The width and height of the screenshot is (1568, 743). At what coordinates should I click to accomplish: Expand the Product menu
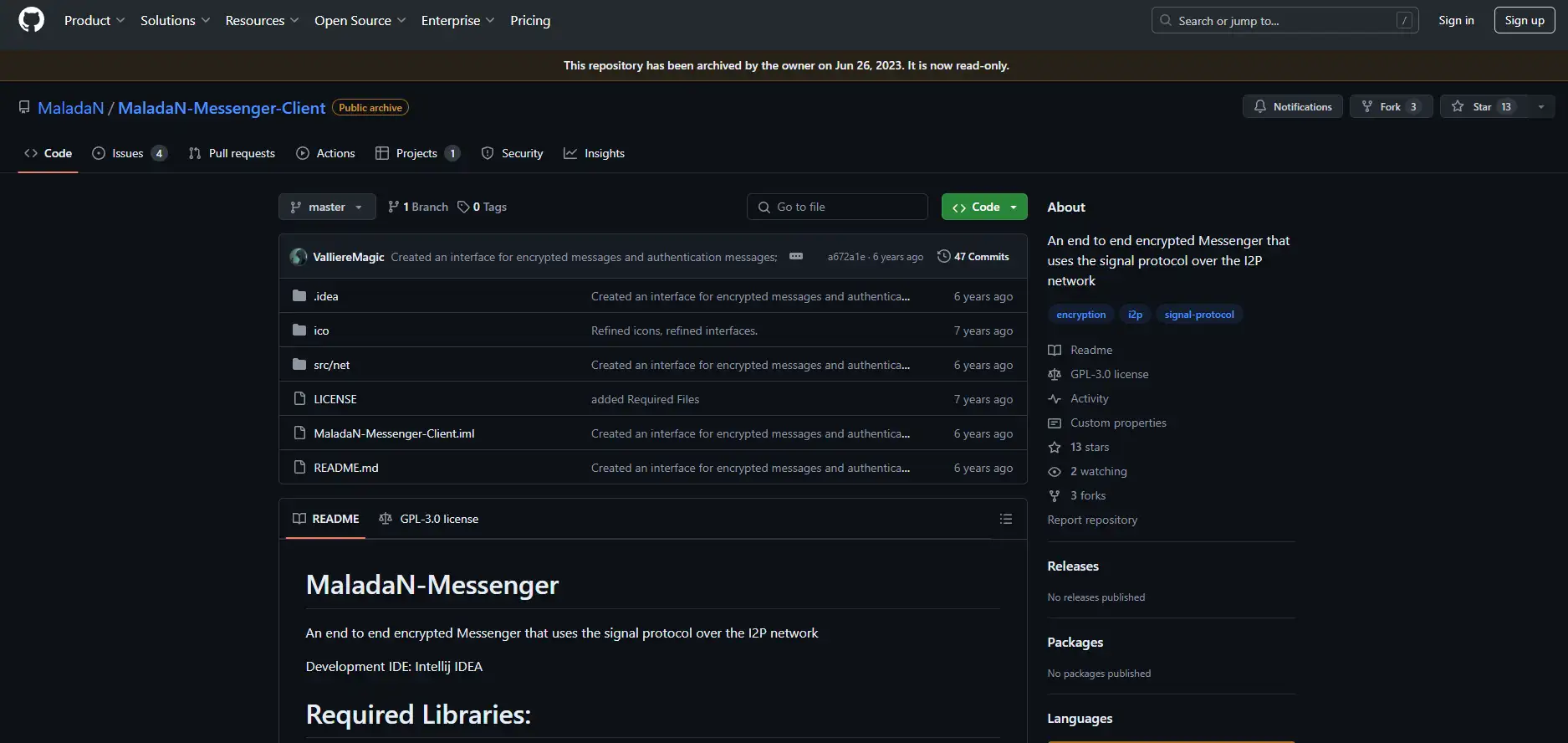pyautogui.click(x=94, y=20)
